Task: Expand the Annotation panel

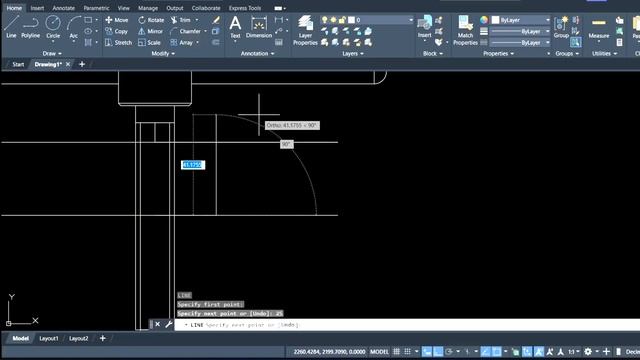Action: click(257, 53)
